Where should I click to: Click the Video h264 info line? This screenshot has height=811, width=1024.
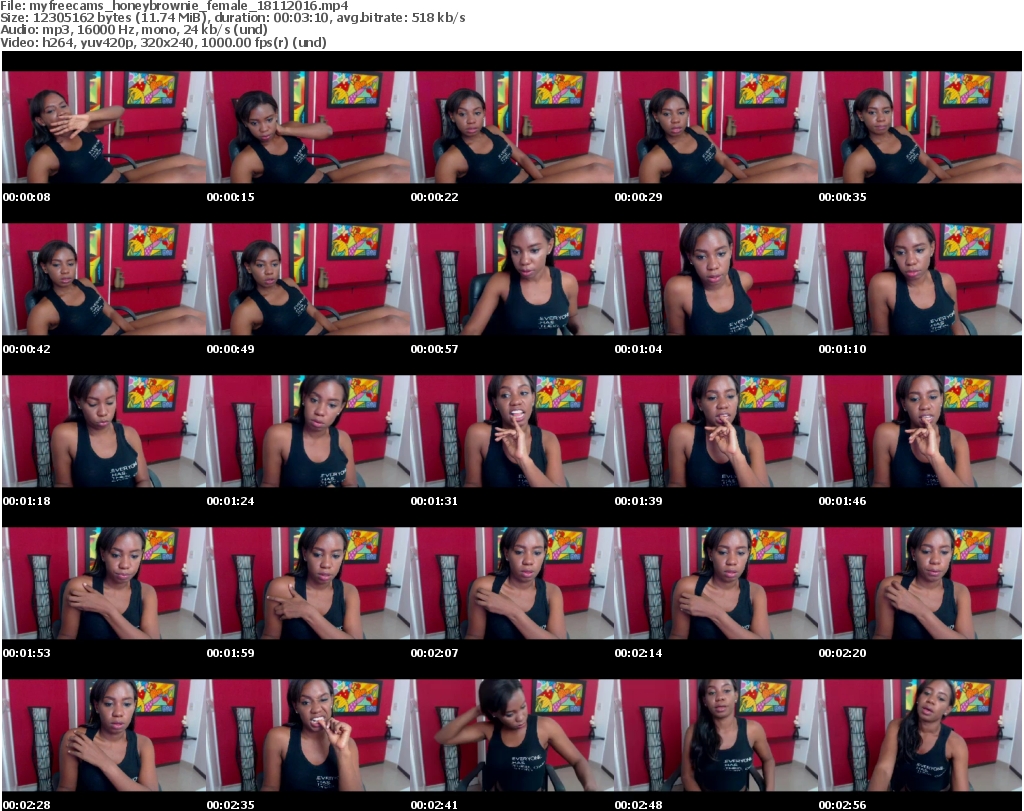tap(163, 42)
